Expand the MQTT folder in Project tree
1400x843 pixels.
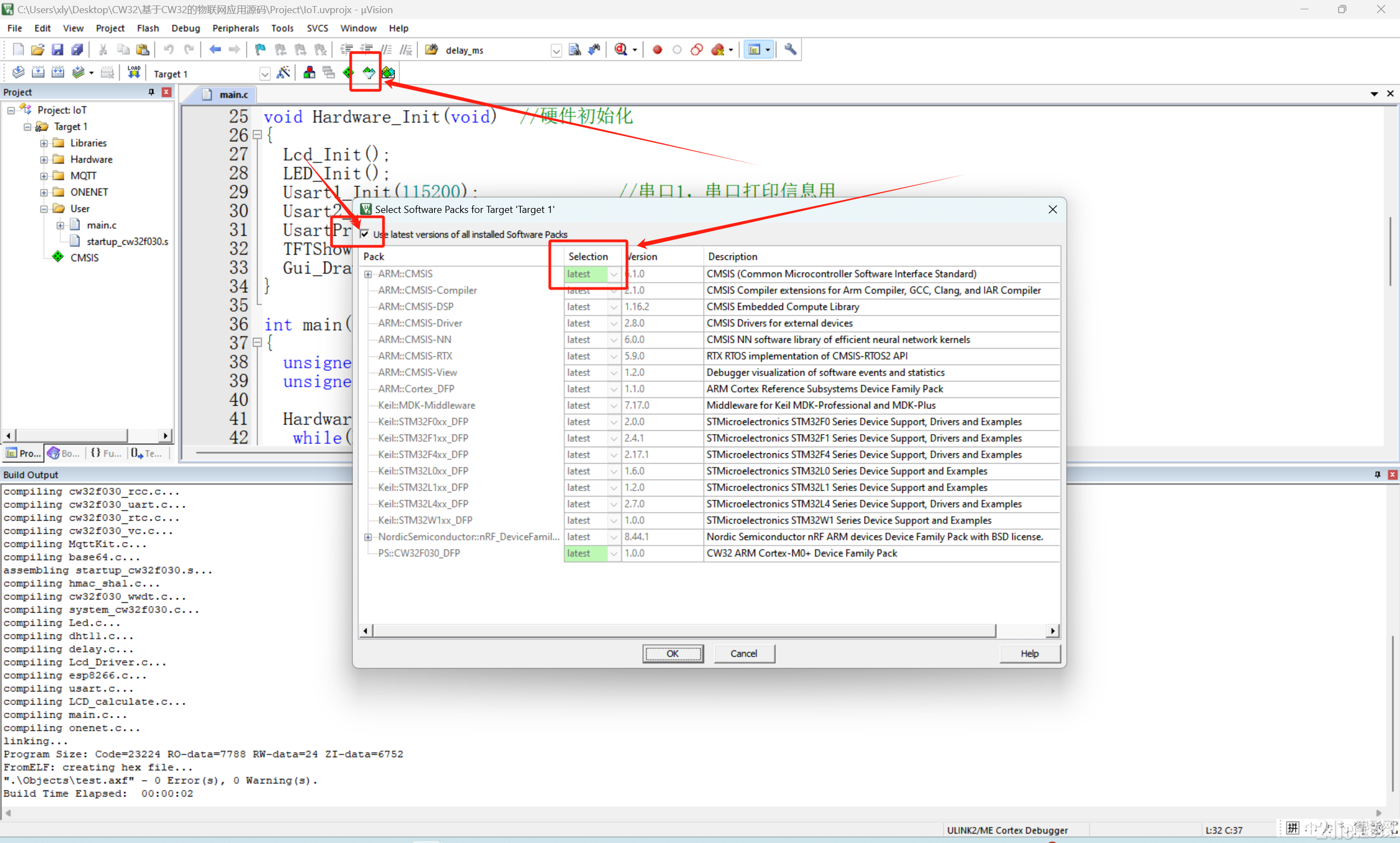(x=44, y=176)
